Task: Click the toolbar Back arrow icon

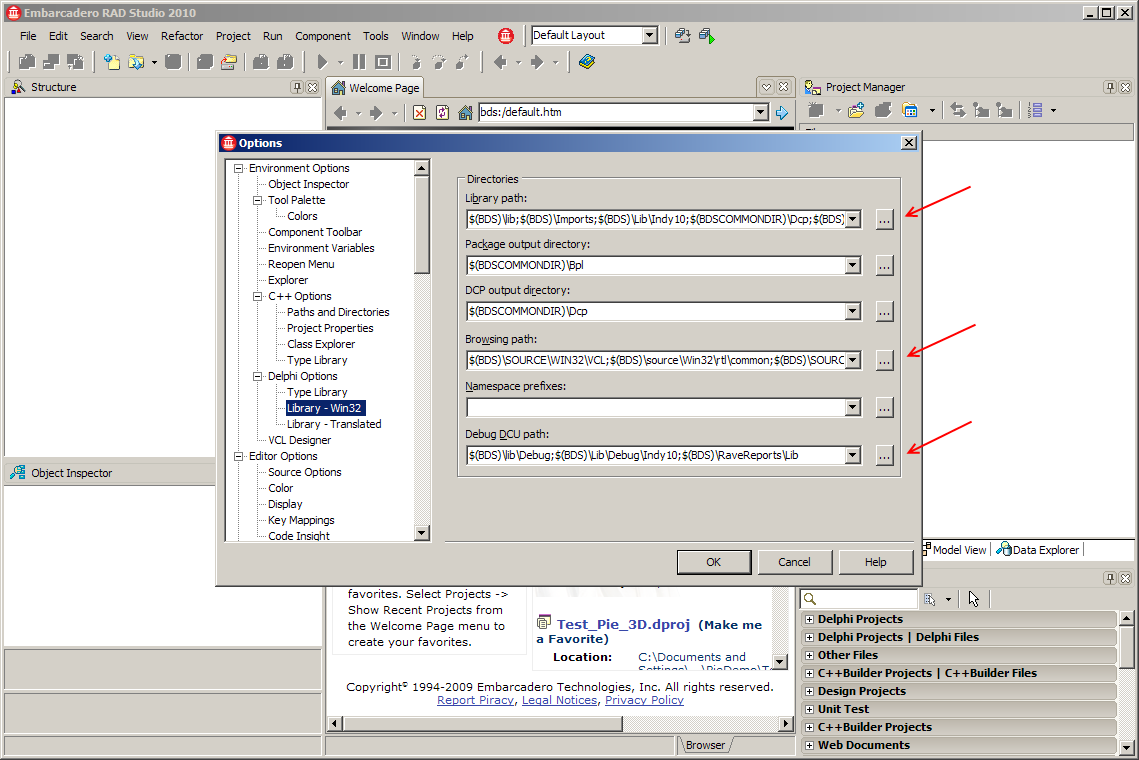Action: (500, 62)
